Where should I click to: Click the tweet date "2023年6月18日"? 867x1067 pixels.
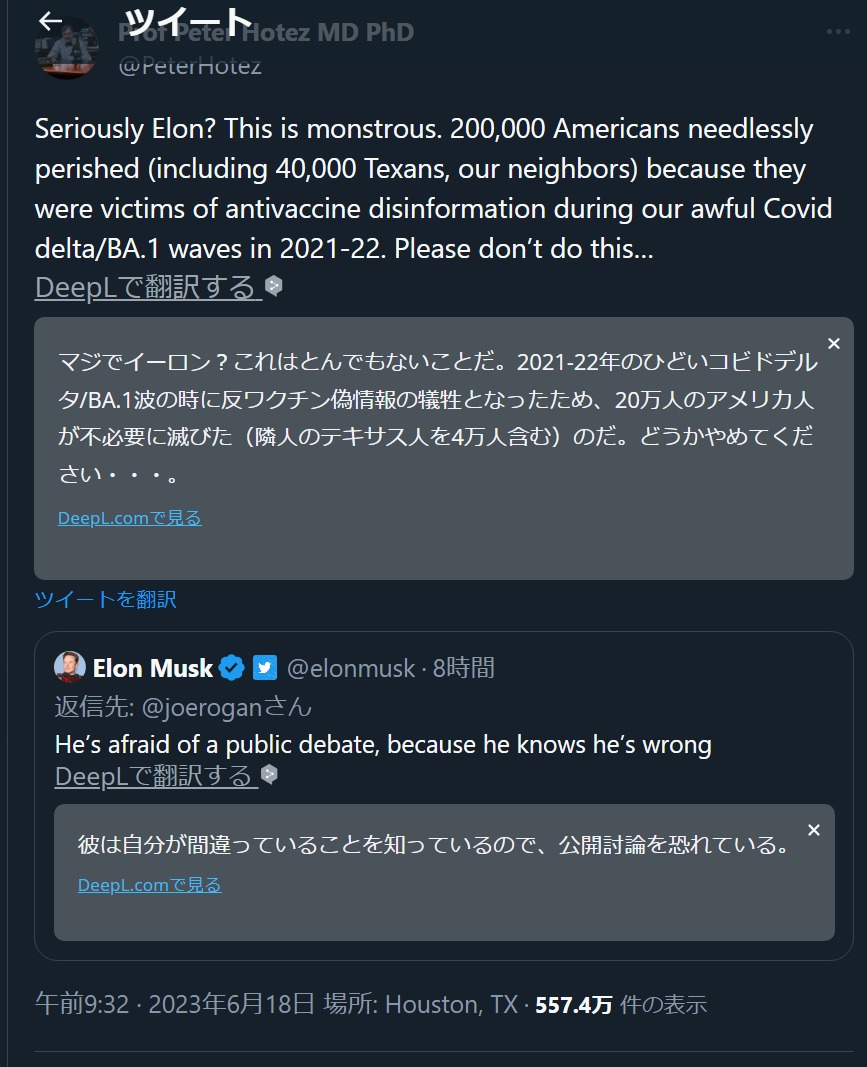231,1004
